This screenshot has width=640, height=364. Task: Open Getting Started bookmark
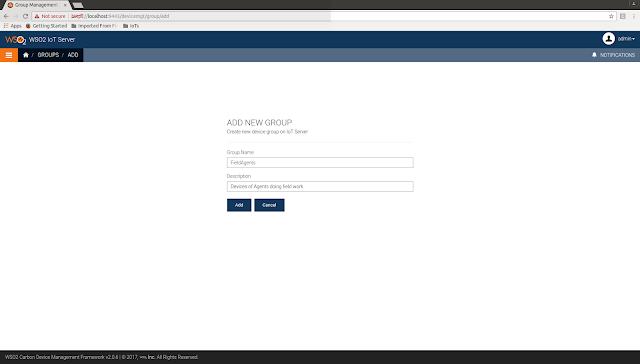pos(46,26)
